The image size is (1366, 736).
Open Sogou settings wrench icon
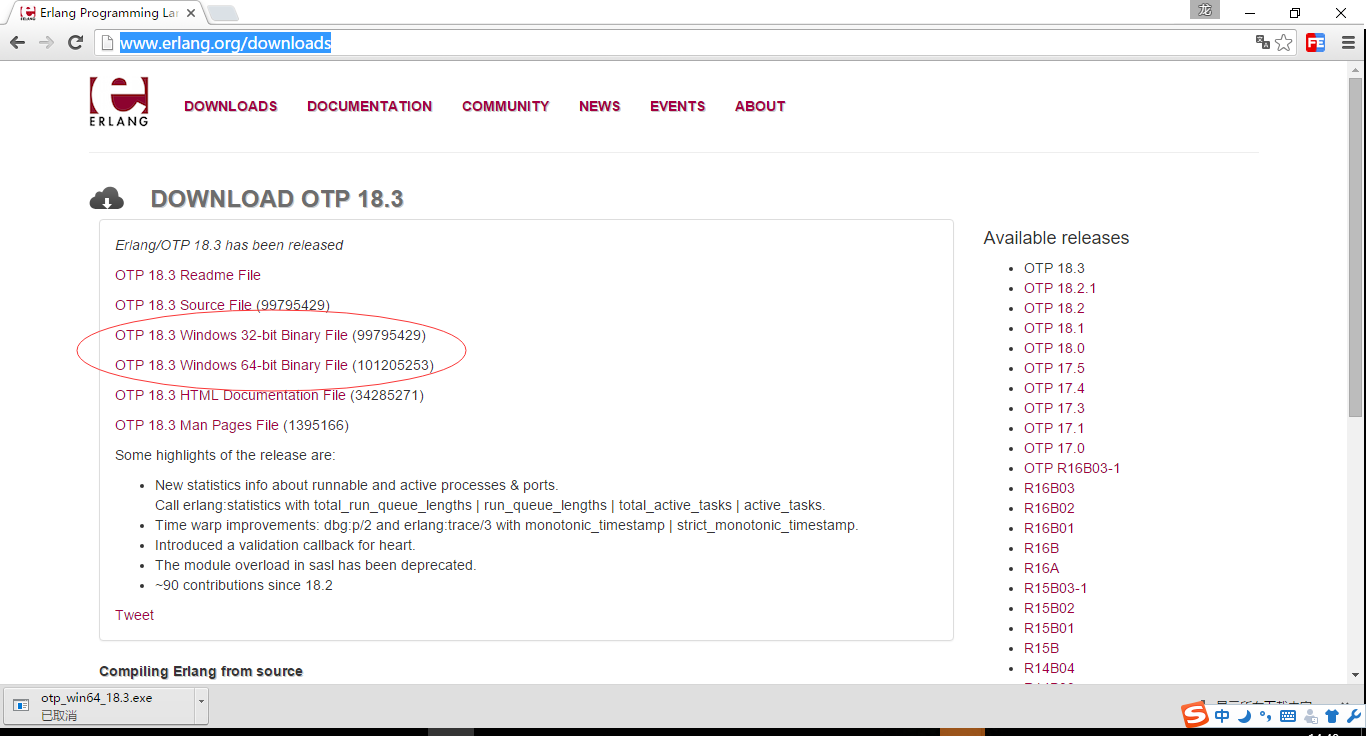coord(1354,716)
